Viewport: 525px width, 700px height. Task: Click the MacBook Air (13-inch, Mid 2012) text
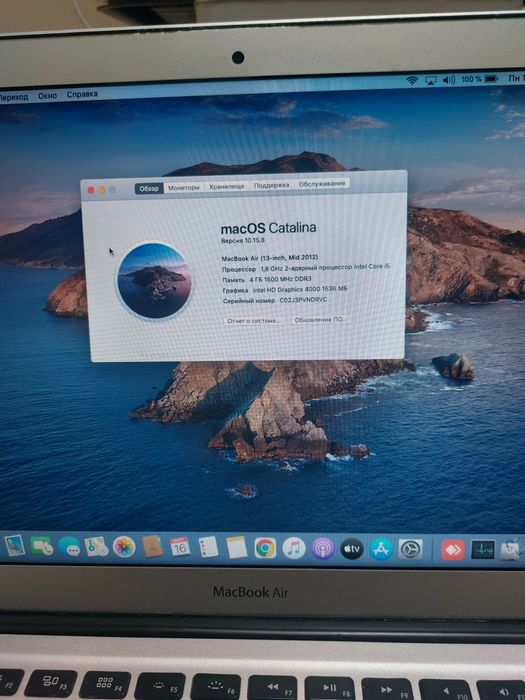[270, 258]
